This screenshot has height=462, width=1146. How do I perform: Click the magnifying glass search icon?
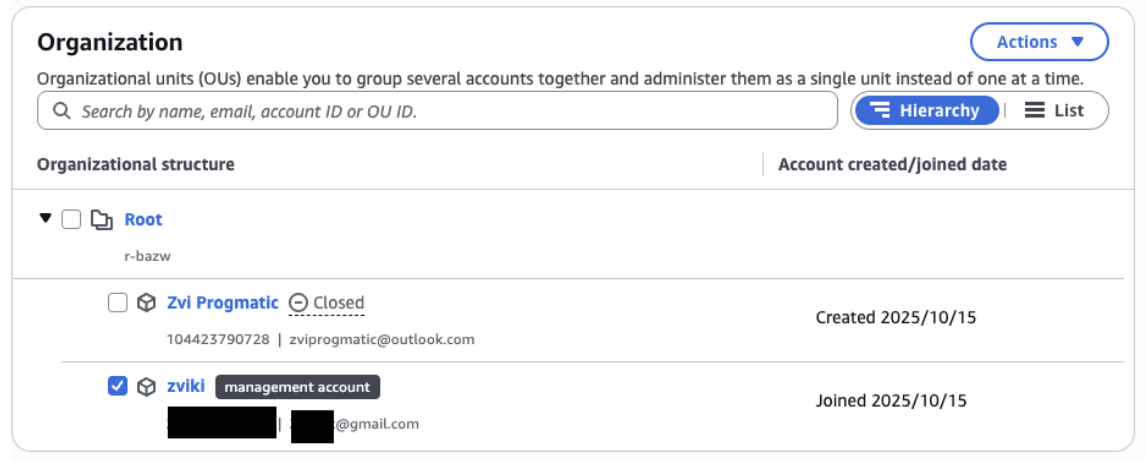(x=61, y=111)
